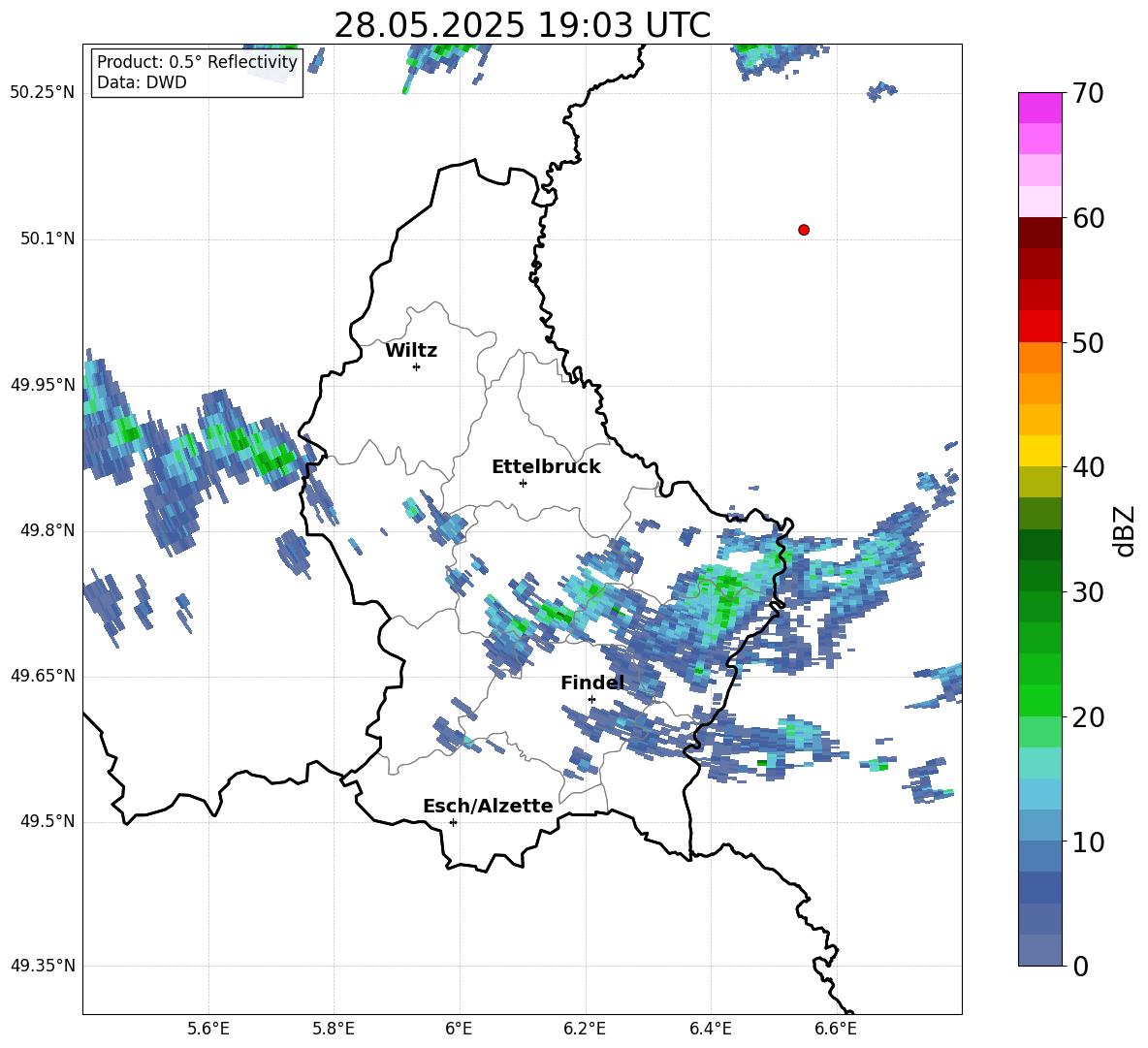This screenshot has height=1048, width=1148.
Task: Click the 6.4°E longitude label
Action: [710, 1029]
